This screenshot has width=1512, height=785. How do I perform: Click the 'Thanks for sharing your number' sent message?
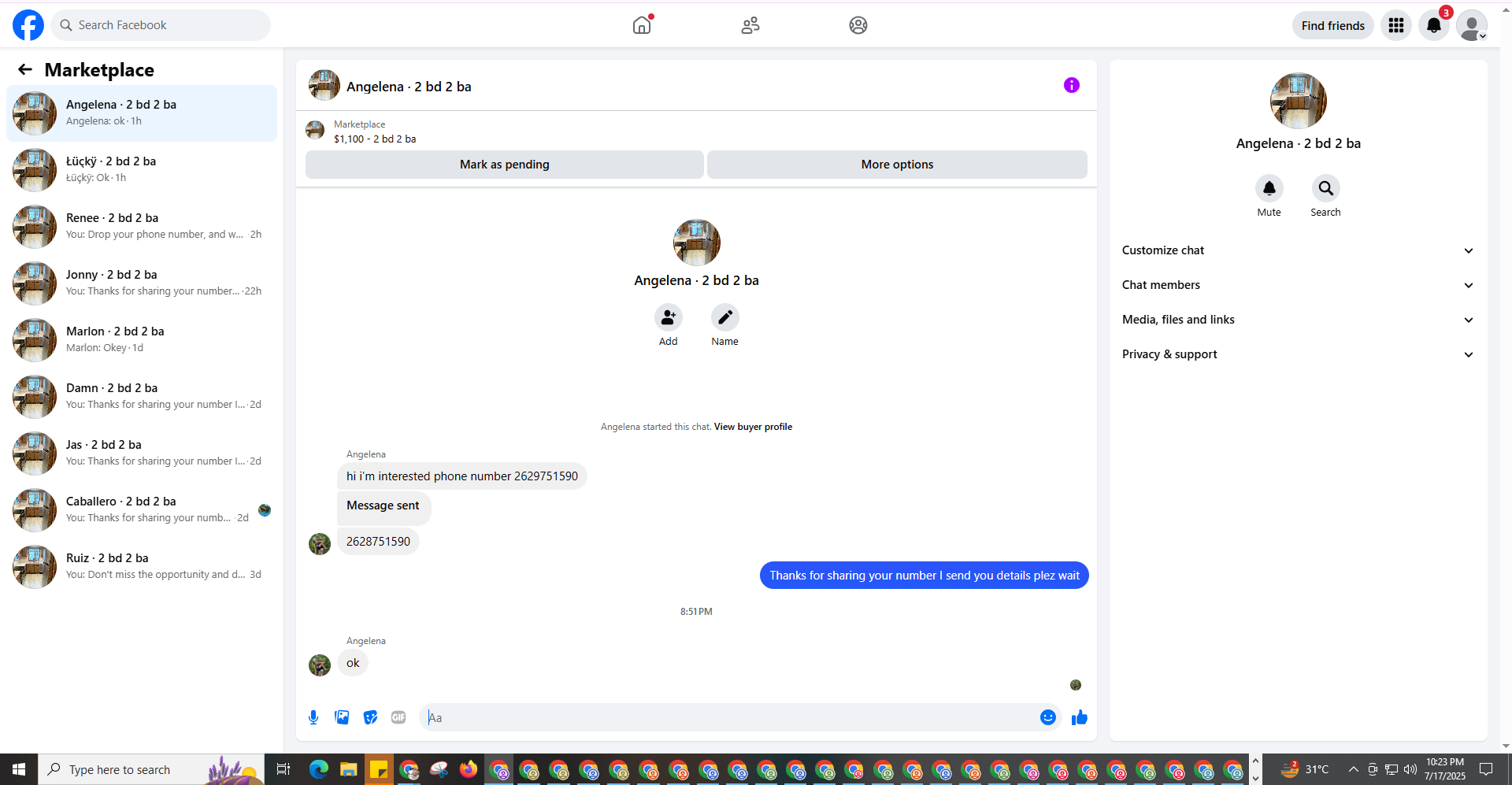925,576
